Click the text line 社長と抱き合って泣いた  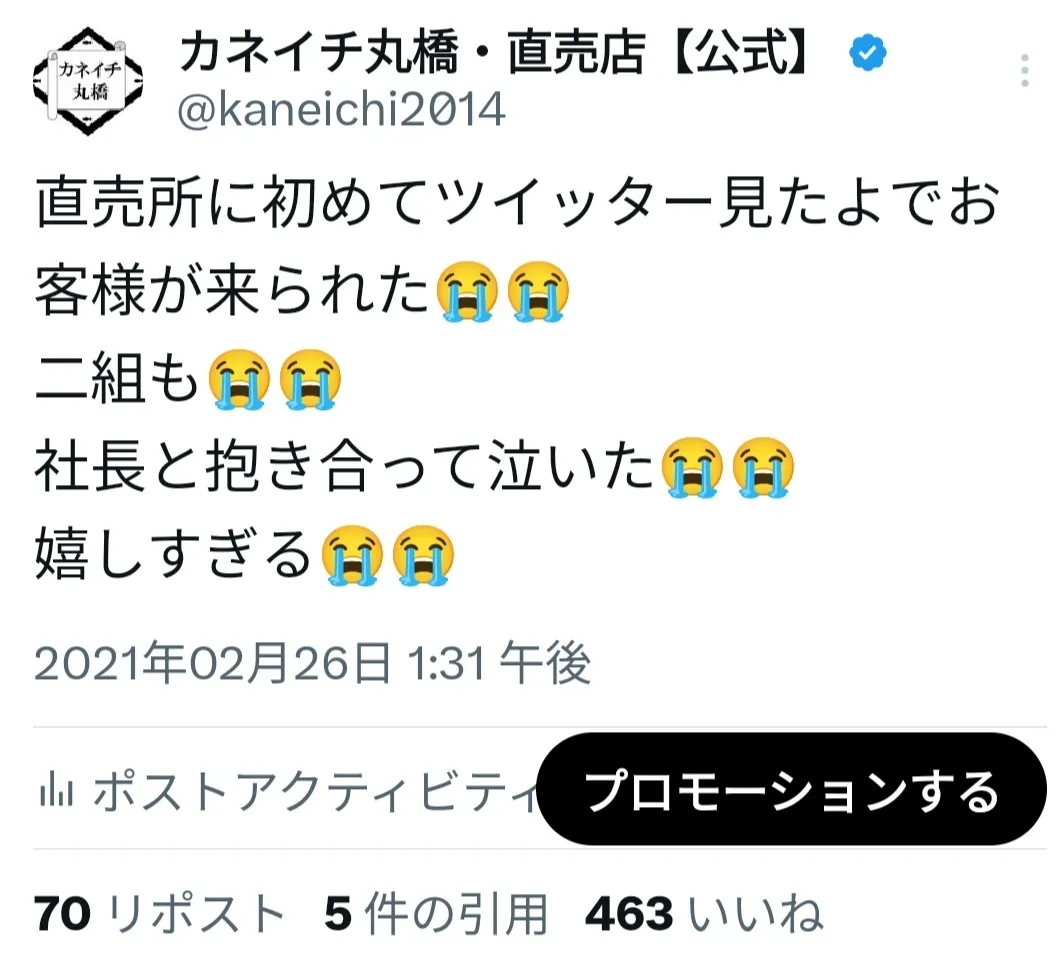coord(345,467)
